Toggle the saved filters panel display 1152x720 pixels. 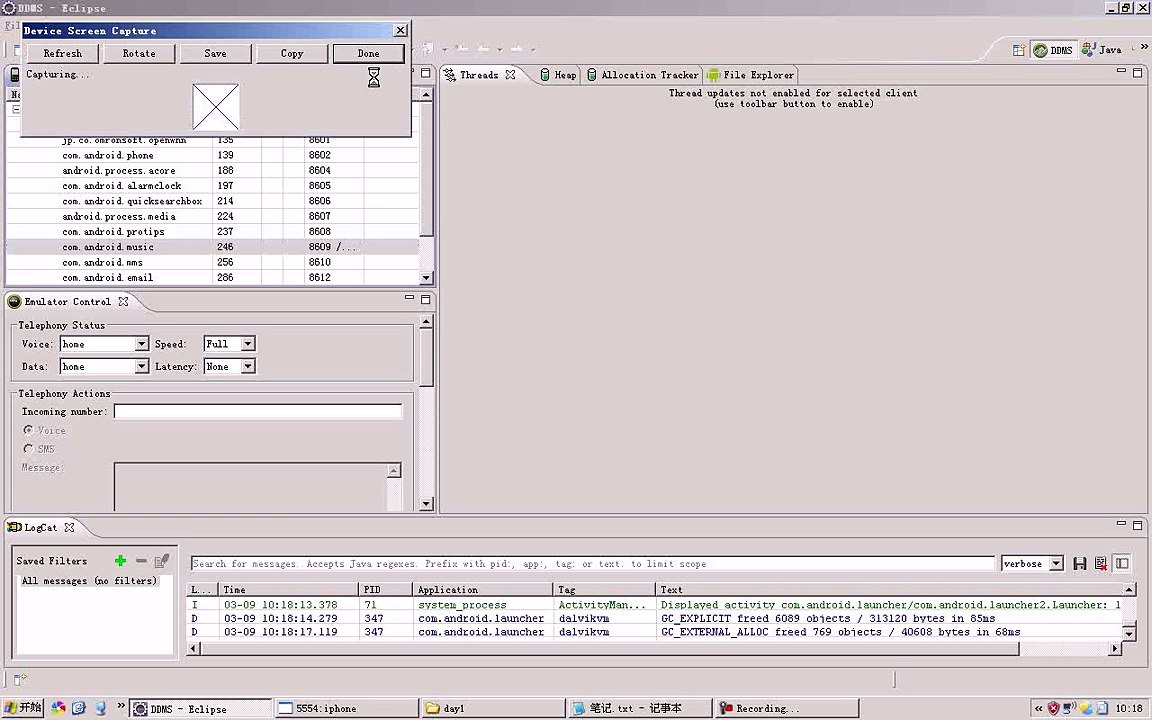pyautogui.click(x=1122, y=564)
